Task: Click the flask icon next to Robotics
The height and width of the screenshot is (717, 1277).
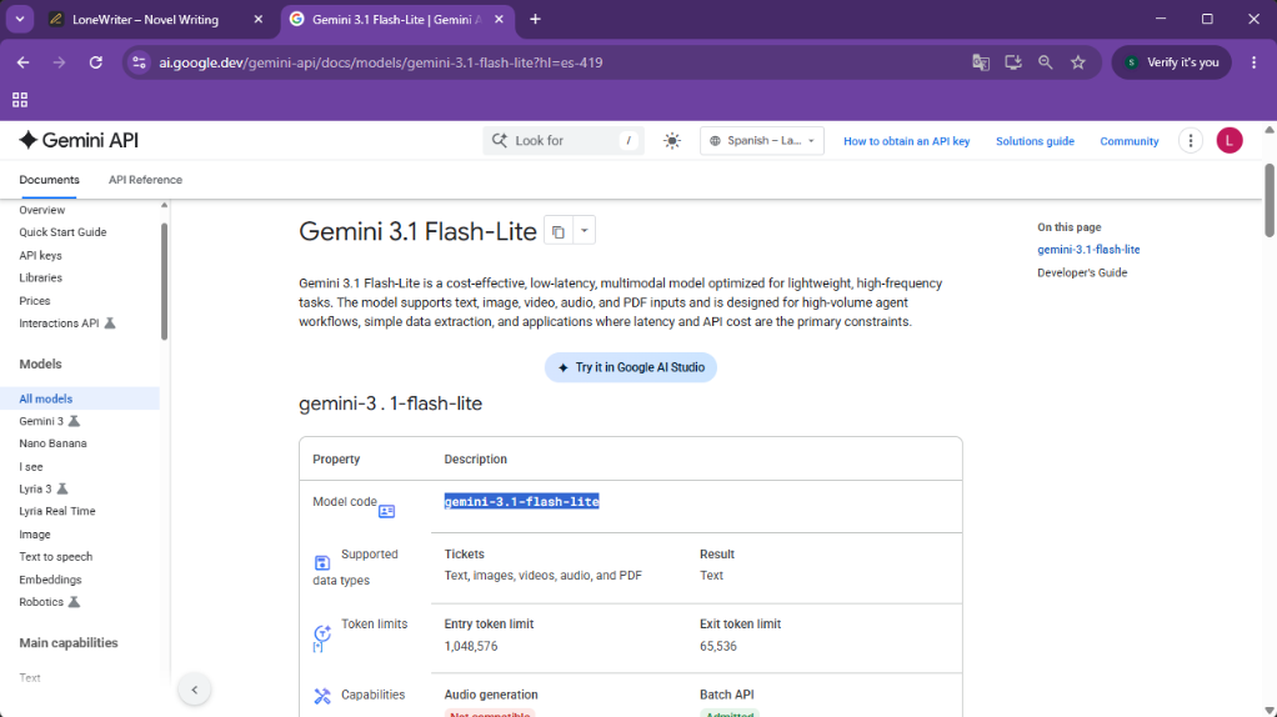Action: (74, 602)
